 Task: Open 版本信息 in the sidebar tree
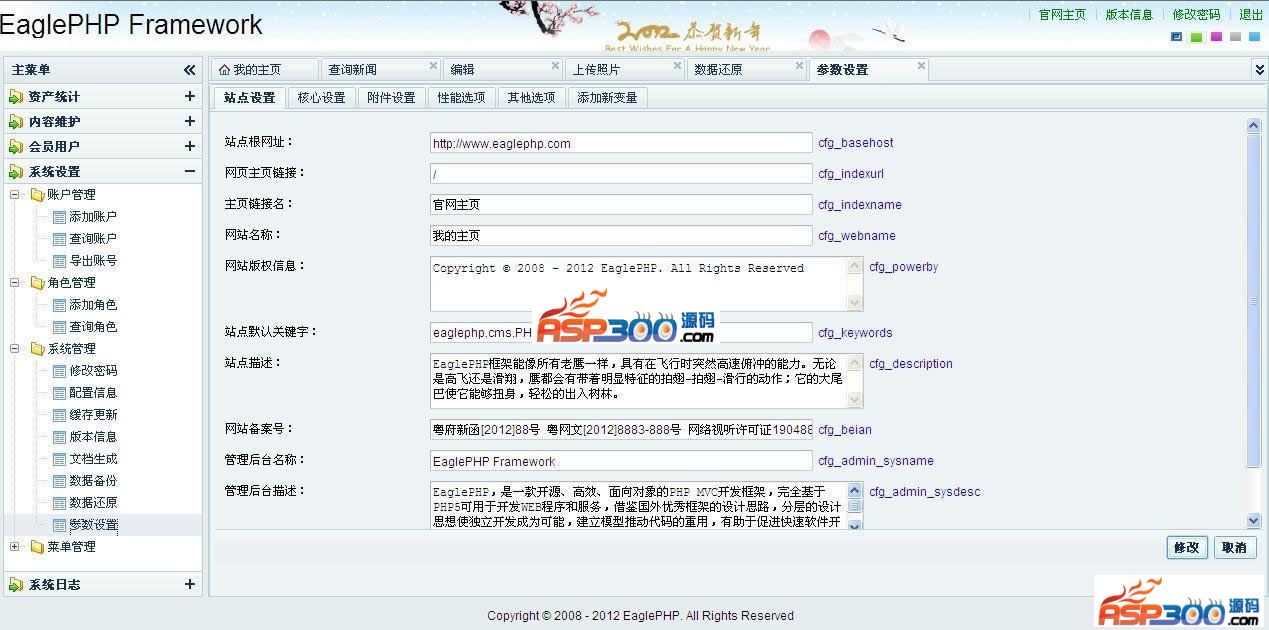(93, 436)
